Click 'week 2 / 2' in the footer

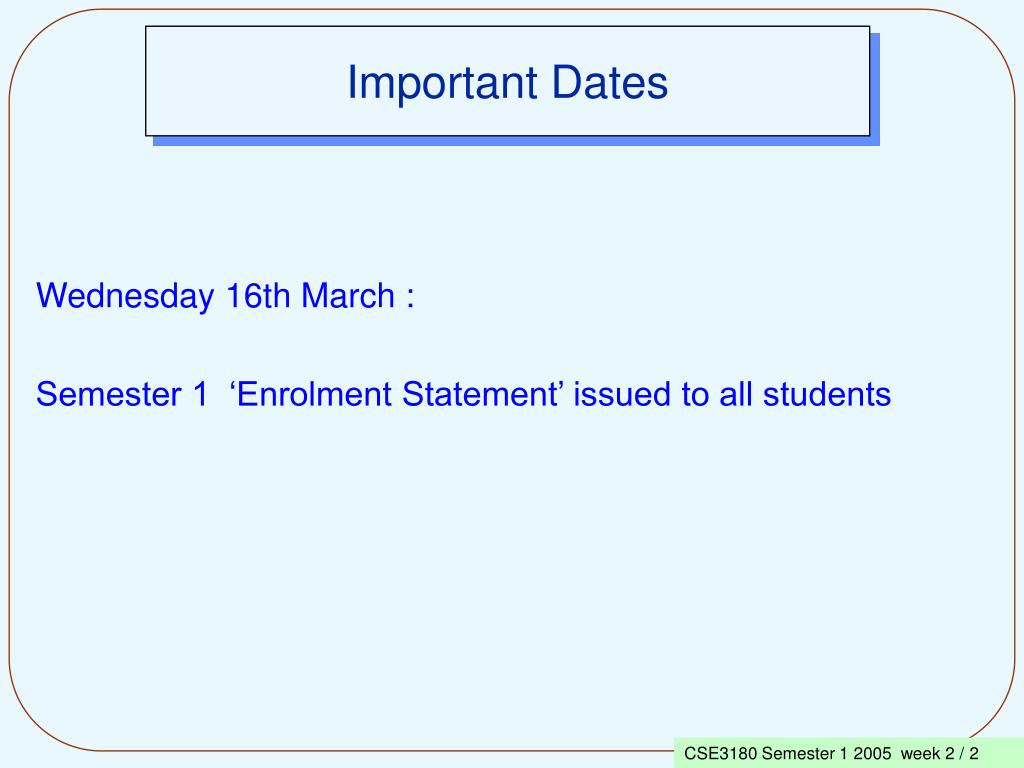click(x=940, y=754)
